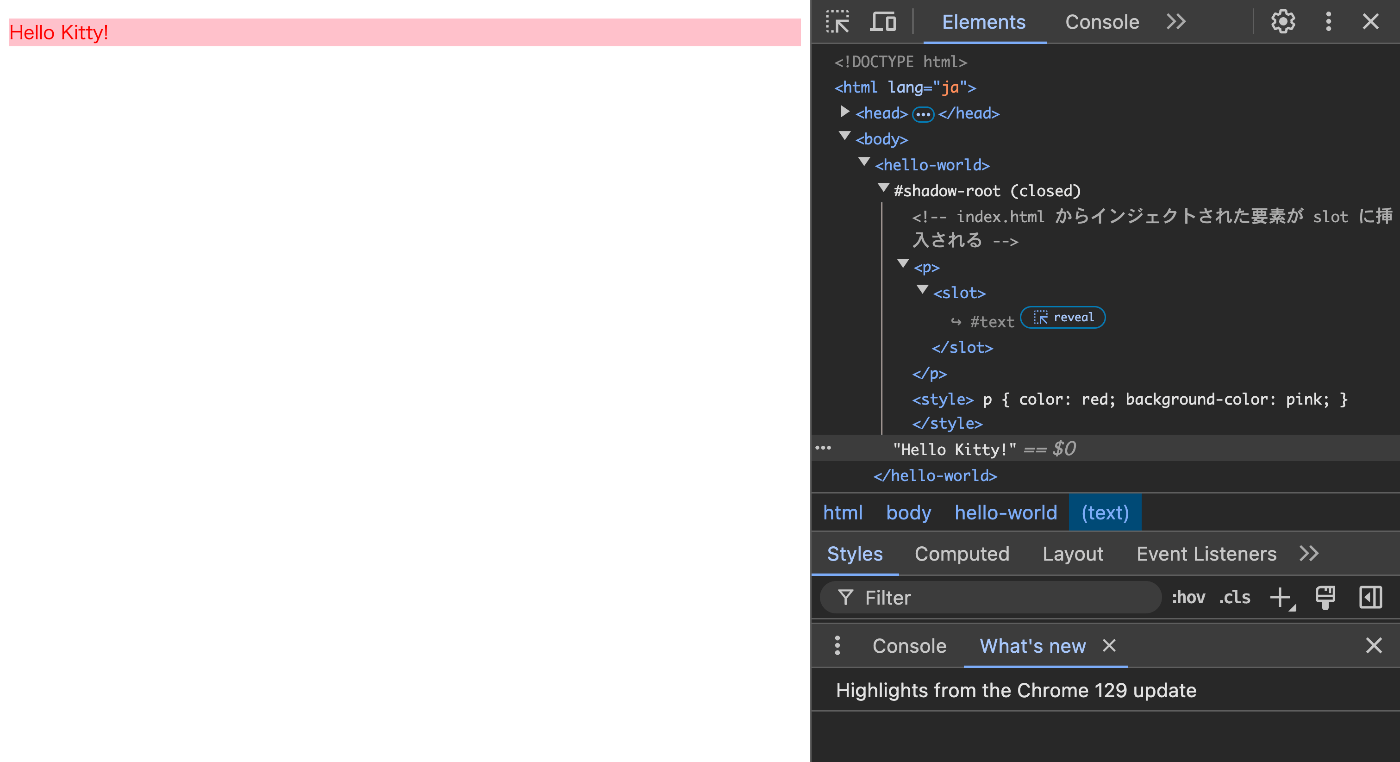The width and height of the screenshot is (1400, 762).
Task: Open the Layout tab
Action: tap(1073, 554)
